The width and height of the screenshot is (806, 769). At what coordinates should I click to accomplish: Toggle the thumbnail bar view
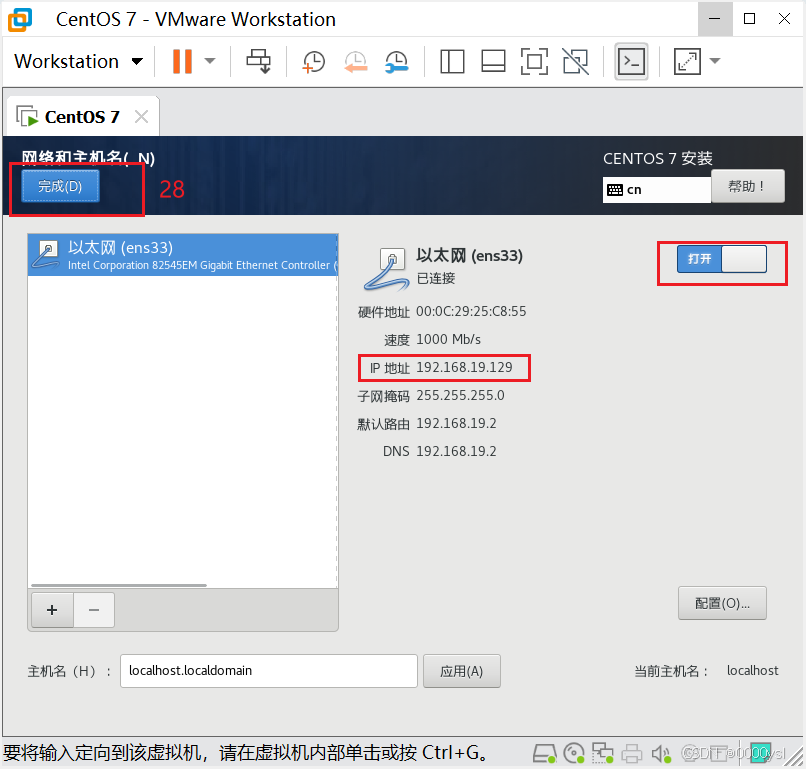click(x=493, y=62)
